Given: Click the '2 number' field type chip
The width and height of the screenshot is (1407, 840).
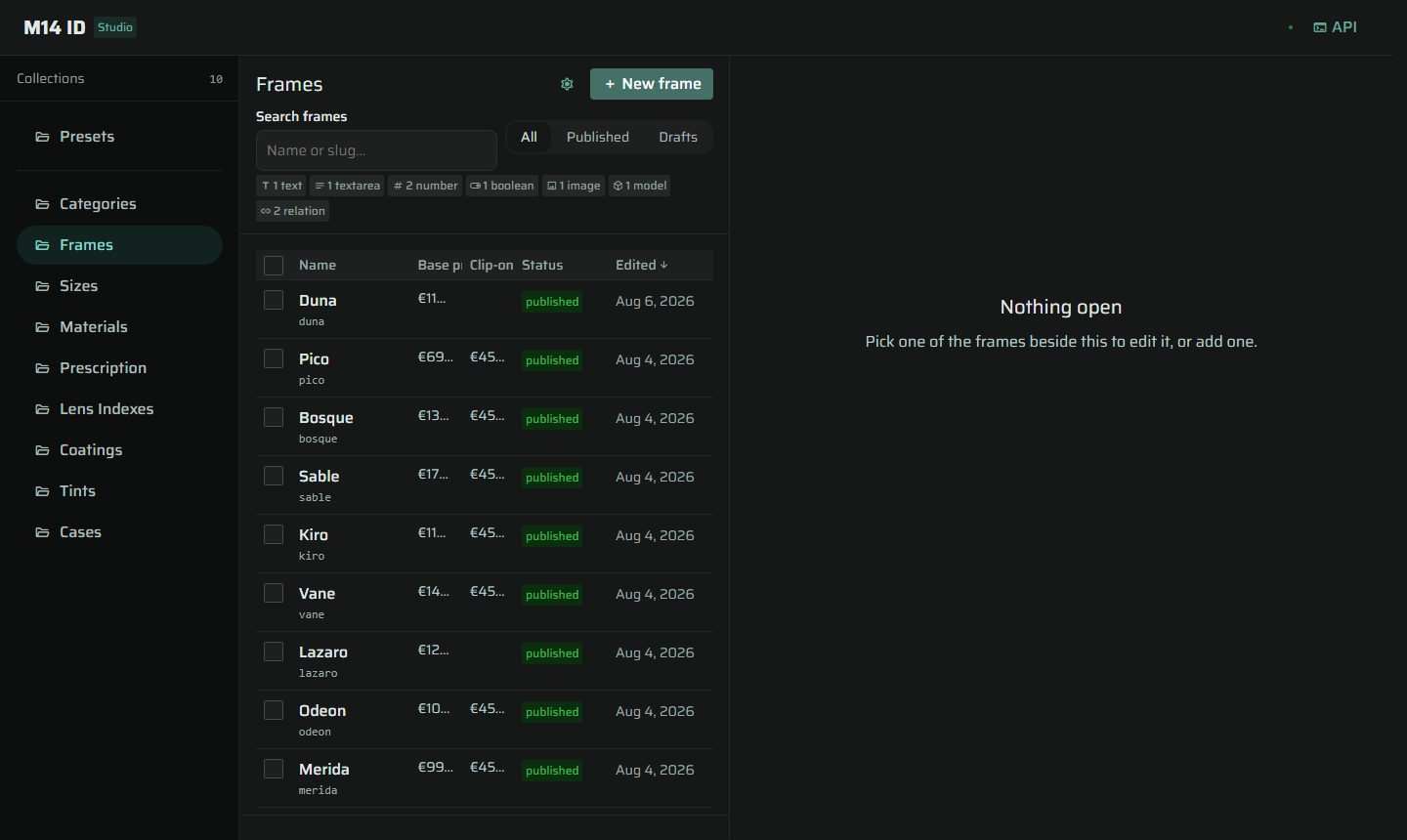Looking at the screenshot, I should coord(425,186).
